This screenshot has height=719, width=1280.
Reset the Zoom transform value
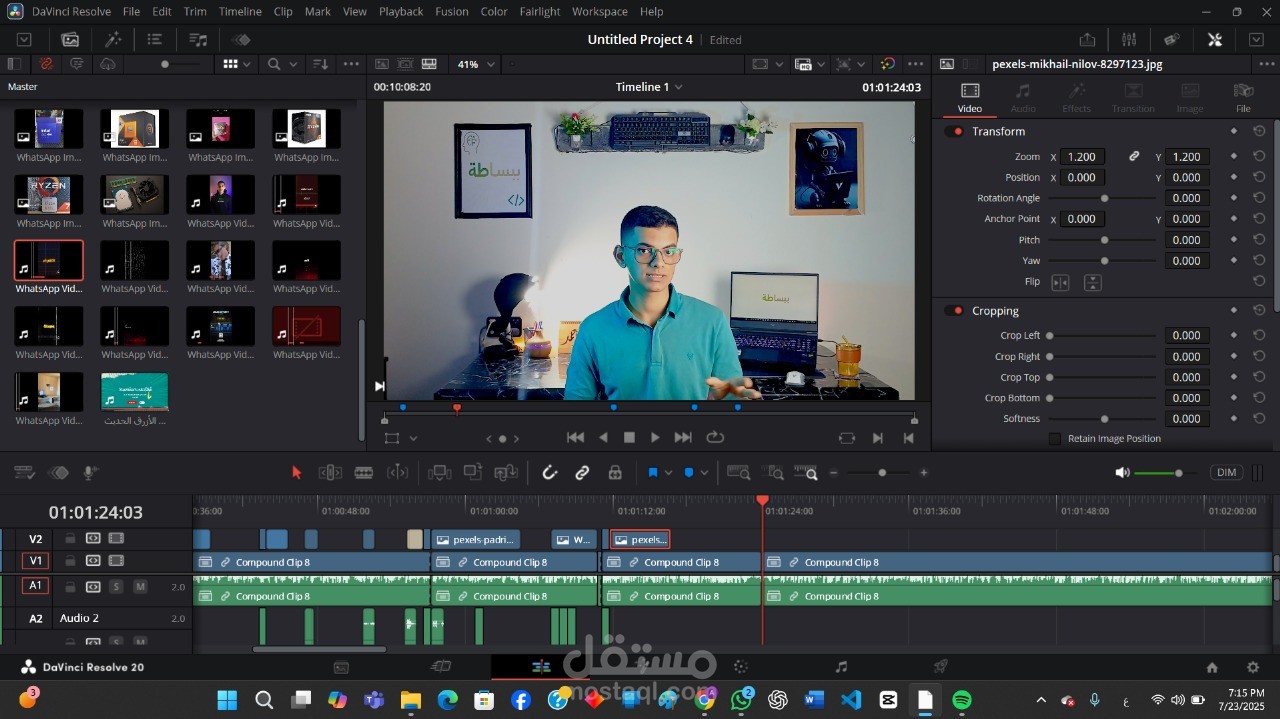click(1259, 157)
